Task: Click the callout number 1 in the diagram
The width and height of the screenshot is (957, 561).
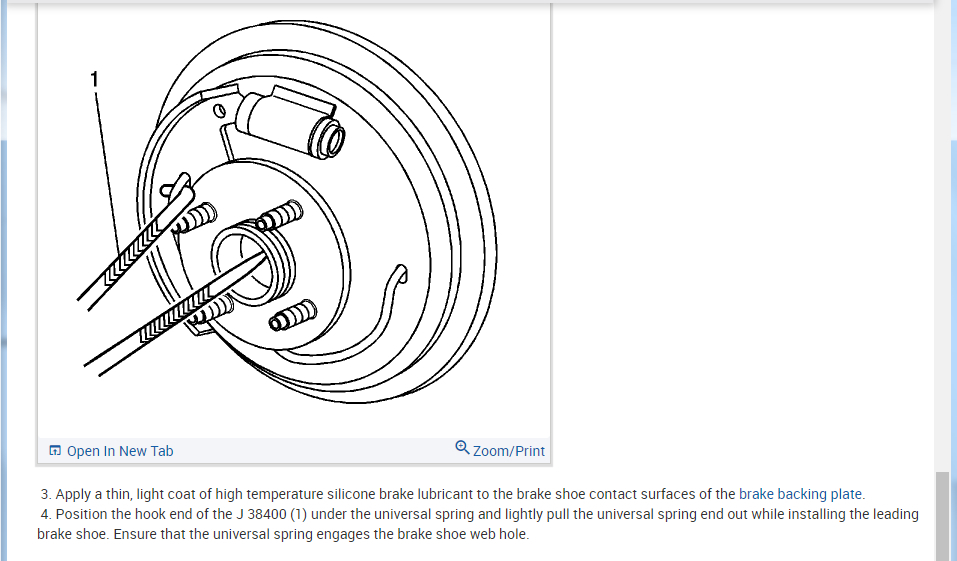Action: tap(95, 79)
